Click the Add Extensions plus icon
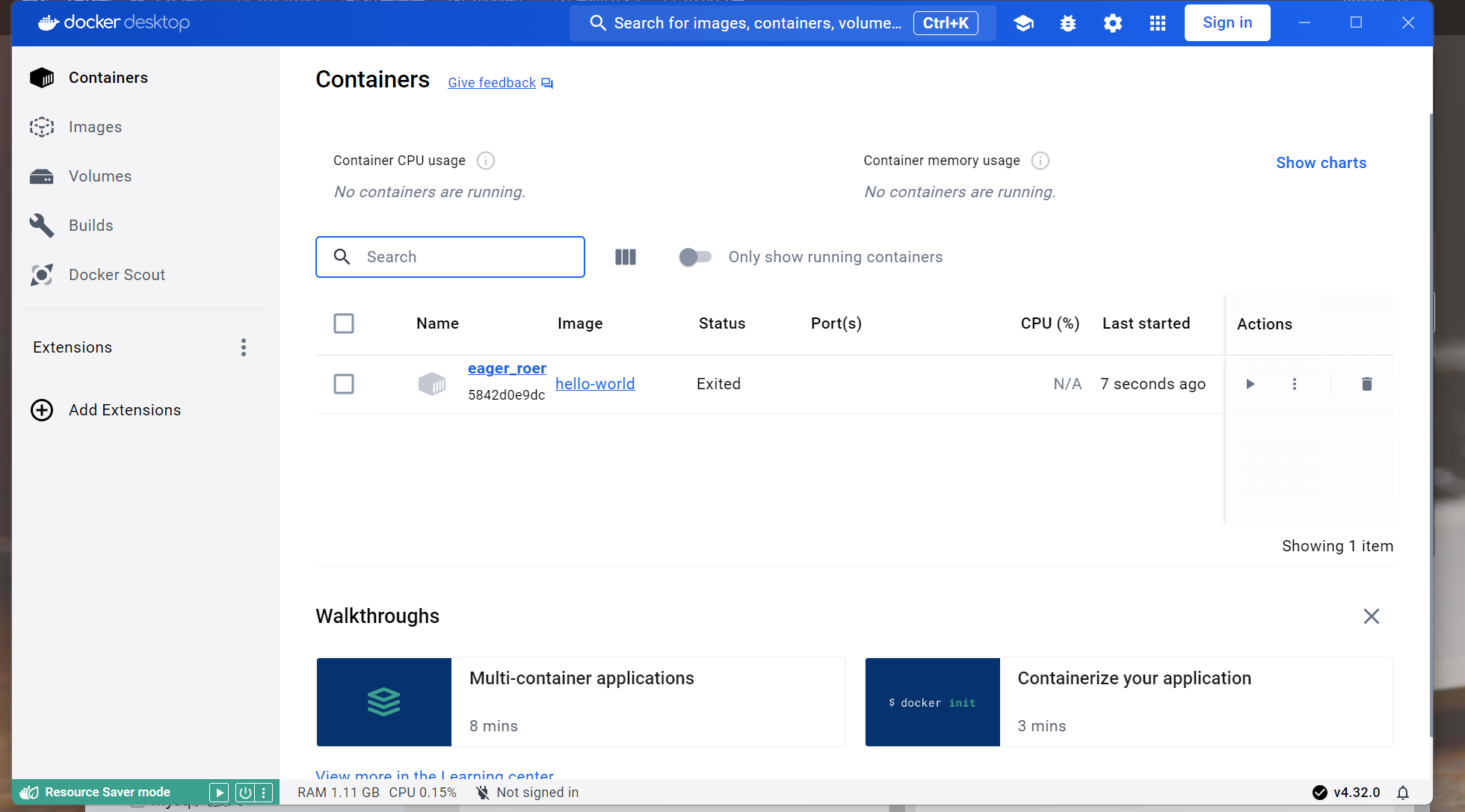This screenshot has height=812, width=1465. (42, 410)
